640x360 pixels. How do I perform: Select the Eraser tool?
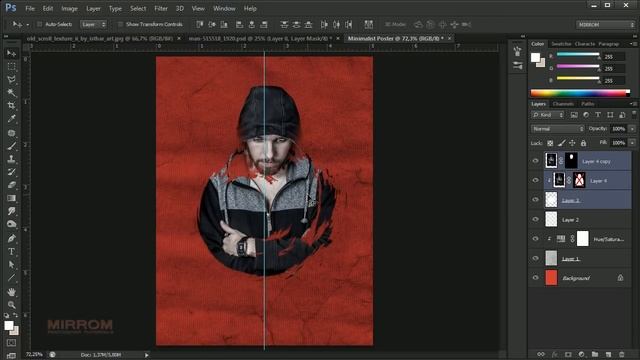11,185
